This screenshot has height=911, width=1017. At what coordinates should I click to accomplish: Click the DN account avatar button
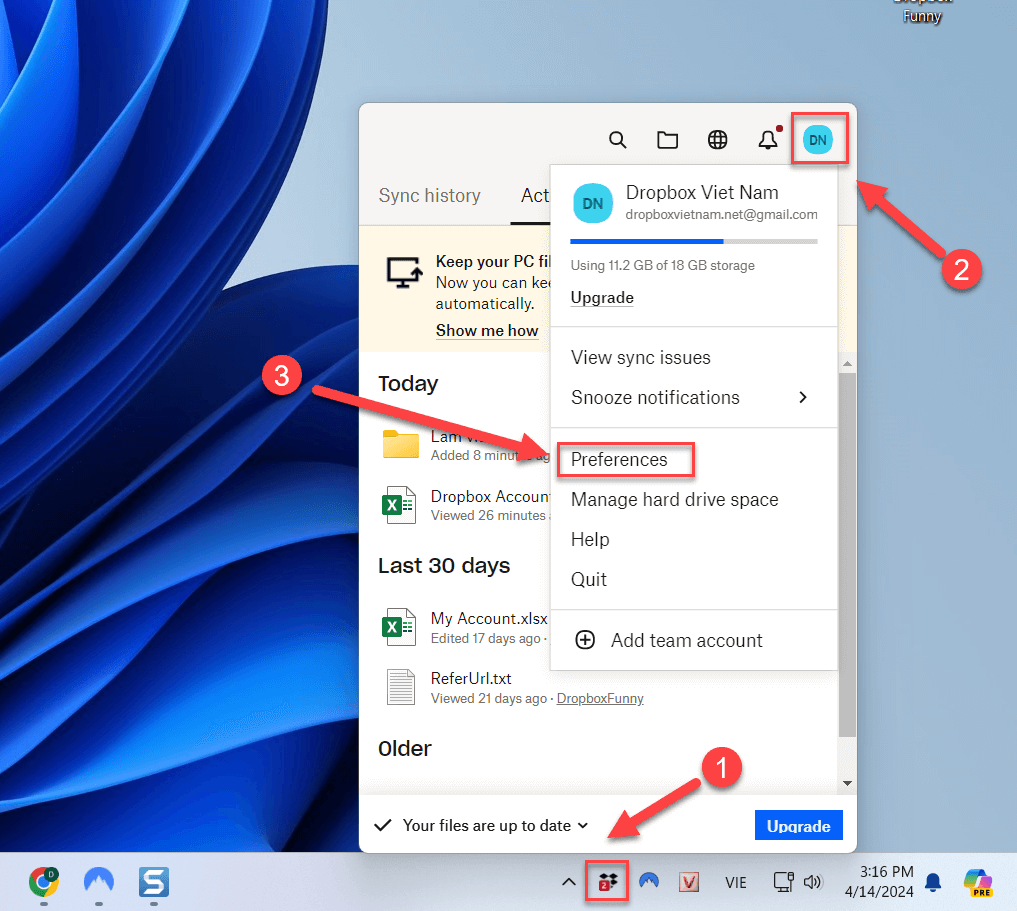click(x=818, y=139)
